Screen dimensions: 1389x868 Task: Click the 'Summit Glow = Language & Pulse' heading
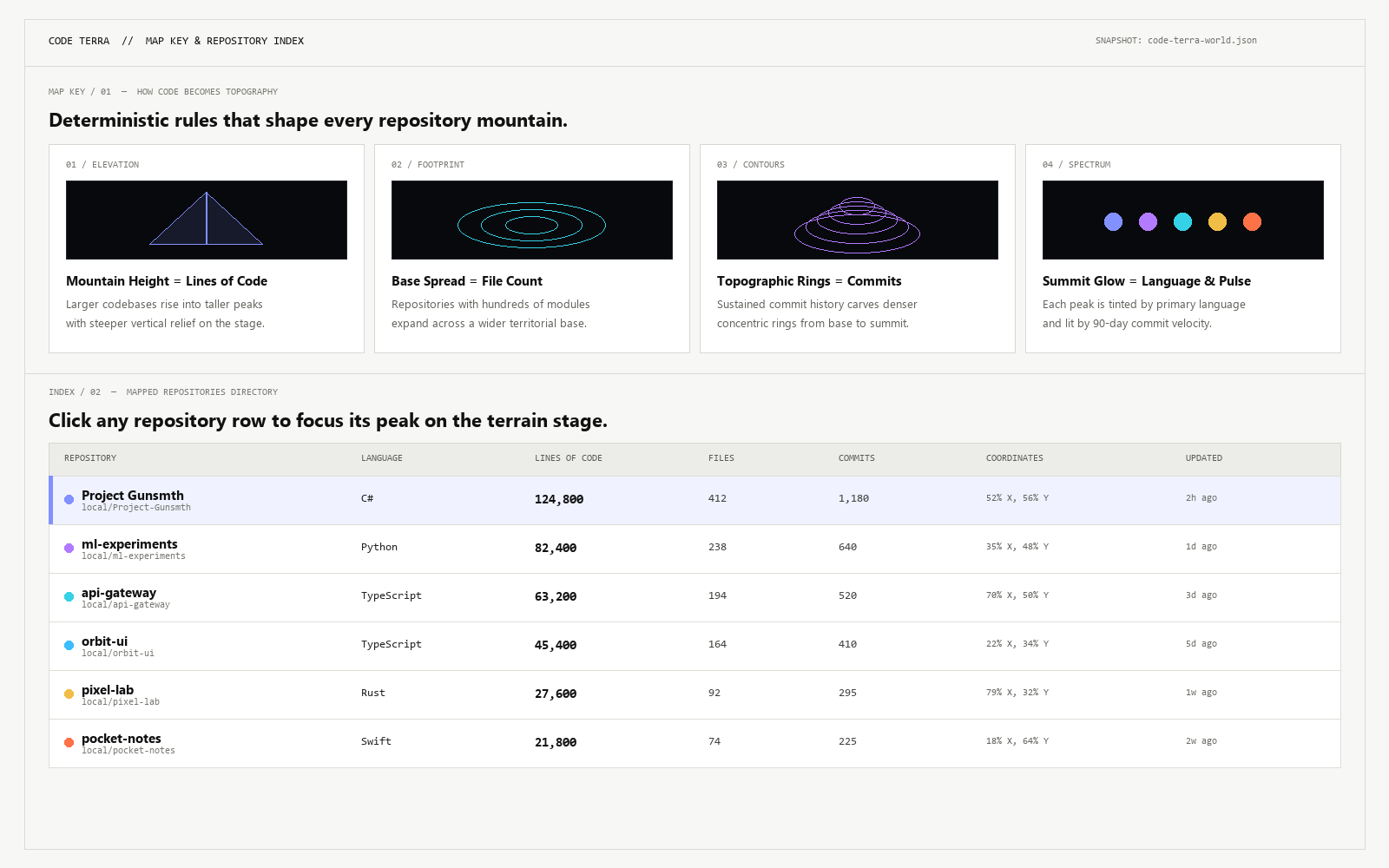coord(1147,281)
